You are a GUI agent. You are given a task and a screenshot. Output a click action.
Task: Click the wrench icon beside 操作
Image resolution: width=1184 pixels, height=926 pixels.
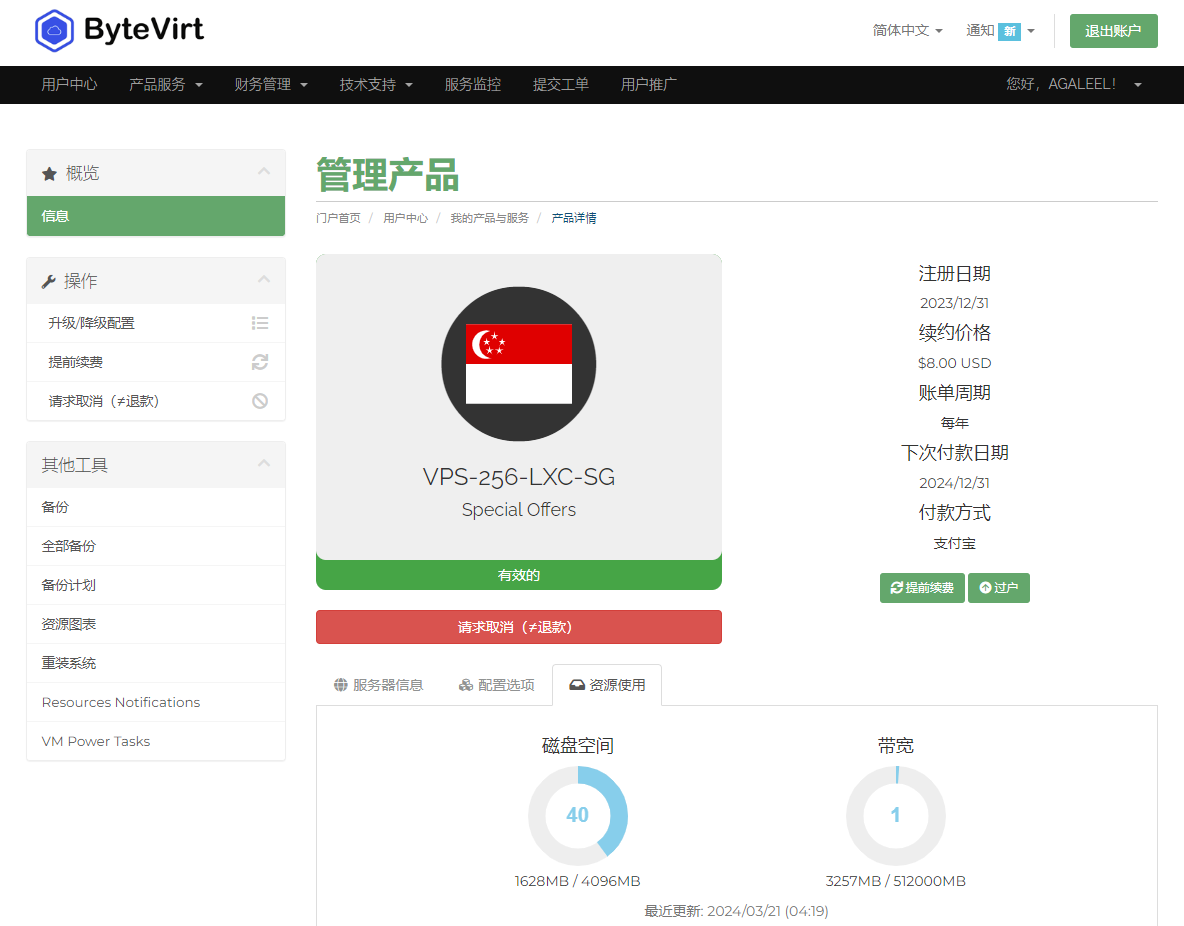point(47,280)
